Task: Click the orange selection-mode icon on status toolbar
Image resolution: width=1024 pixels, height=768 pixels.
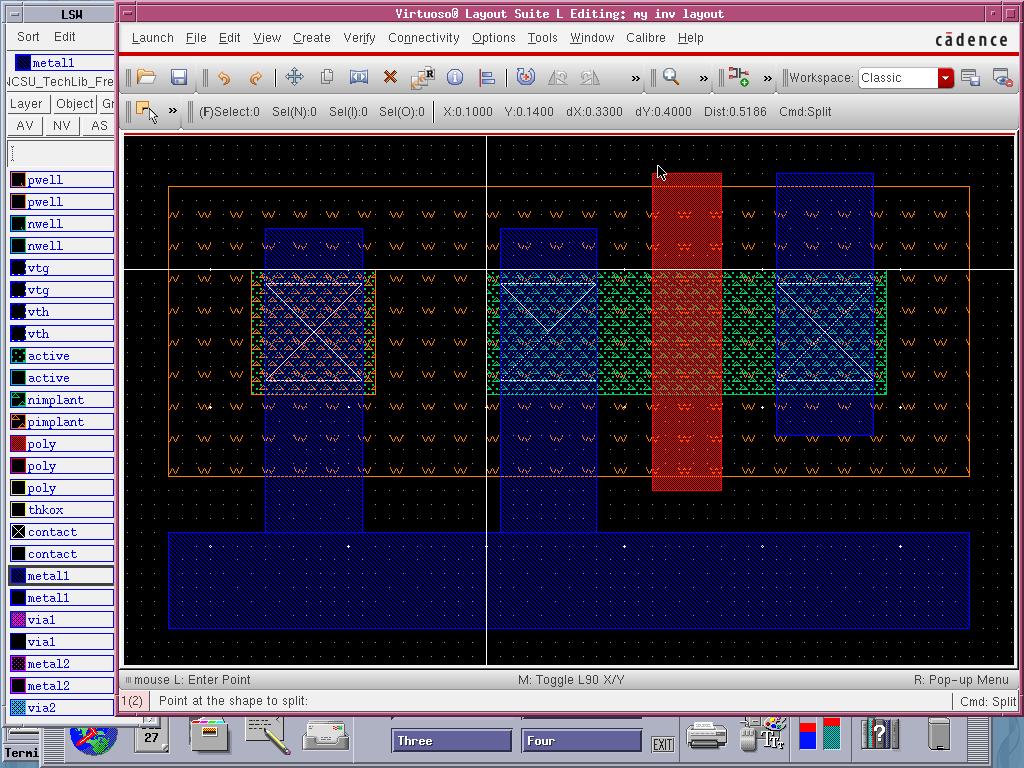Action: 147,112
